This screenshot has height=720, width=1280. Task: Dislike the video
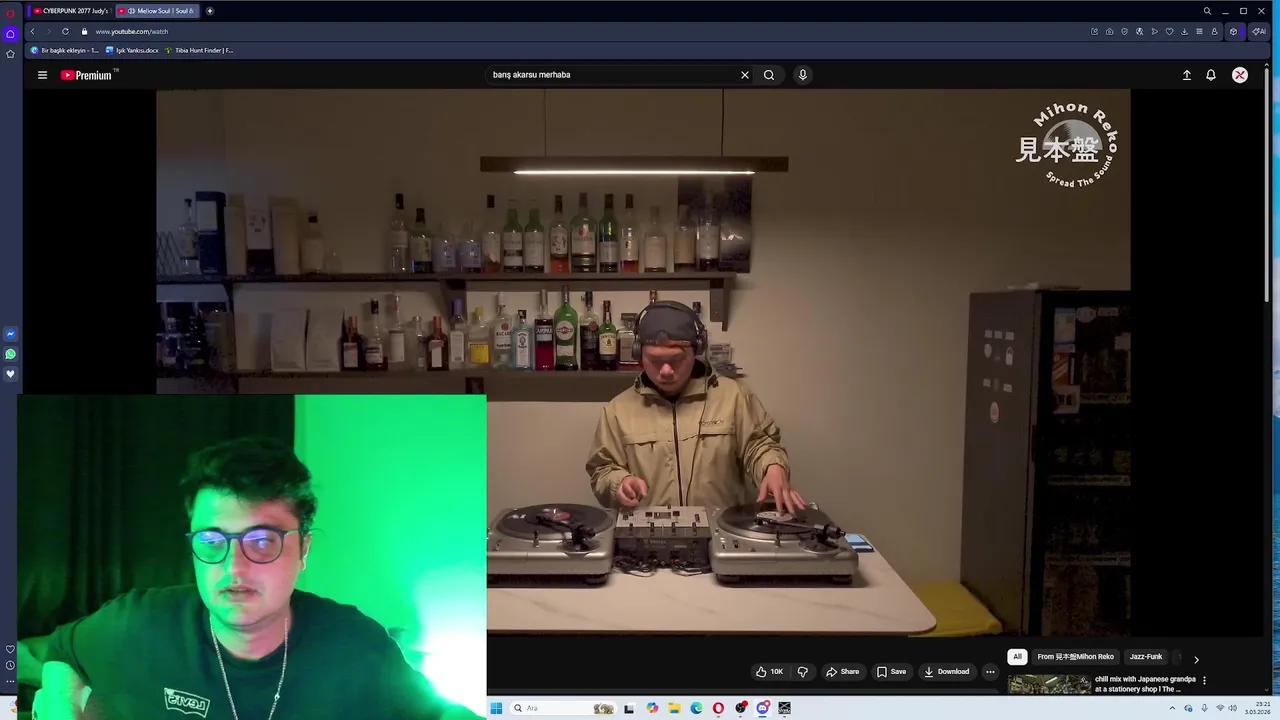click(x=802, y=672)
